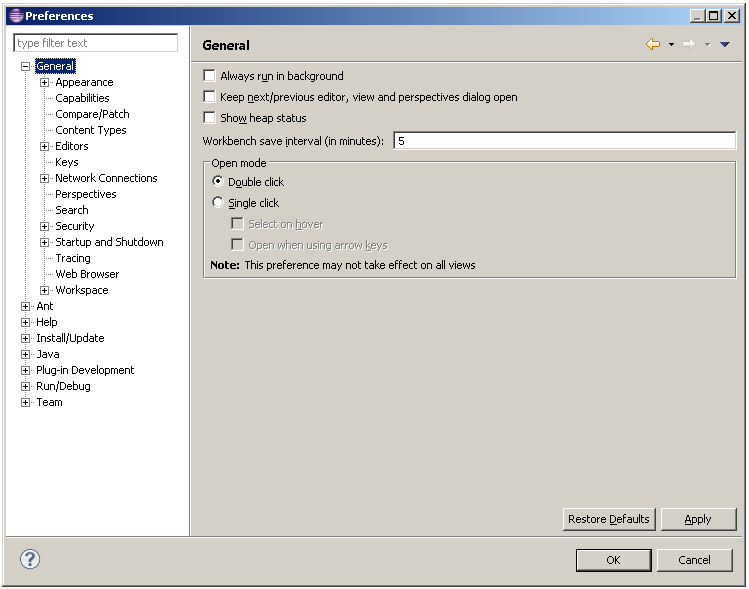749x589 pixels.
Task: Select the Install/Update tree item
Action: pos(70,338)
